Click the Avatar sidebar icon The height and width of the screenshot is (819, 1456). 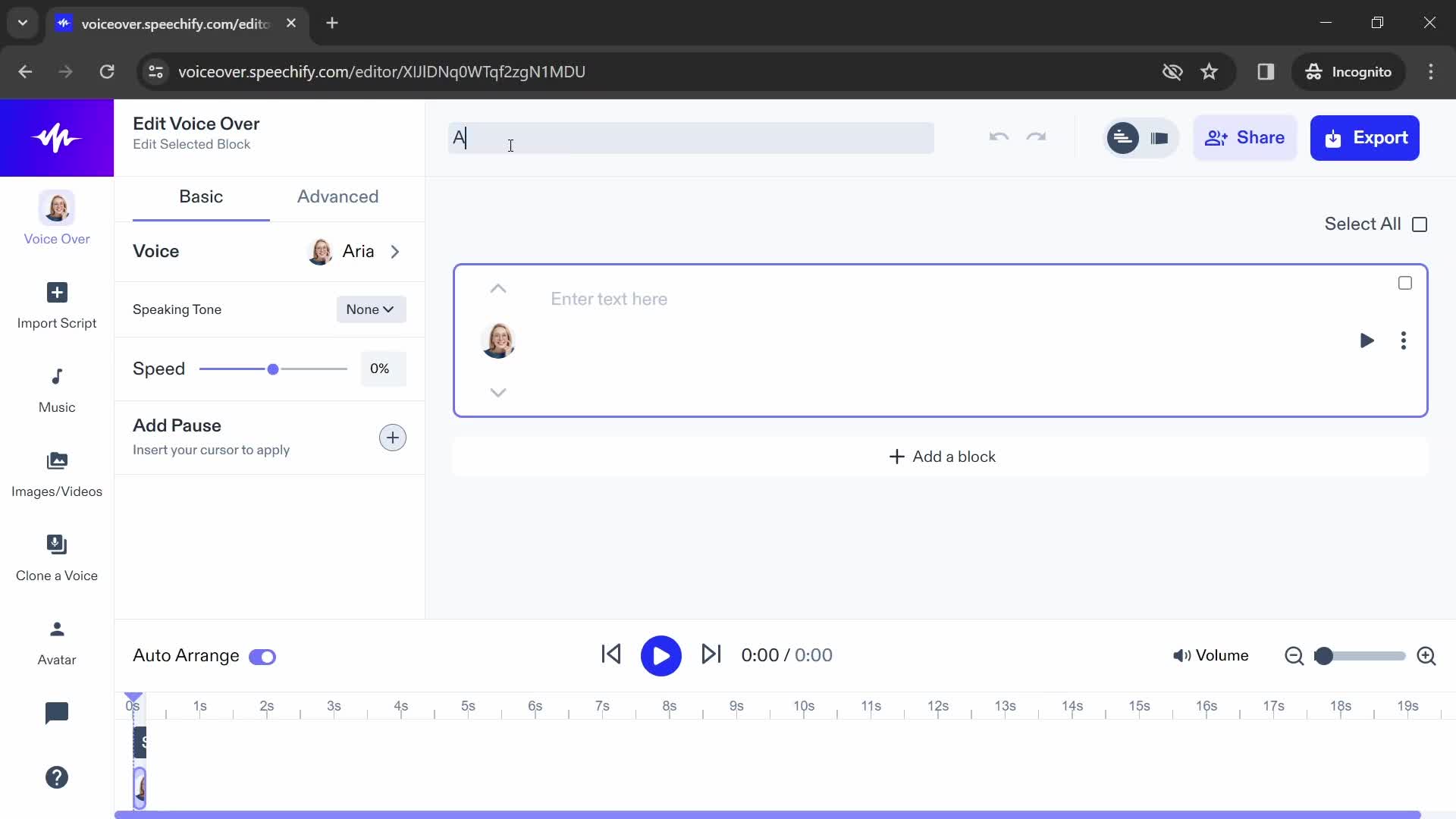pos(55,641)
